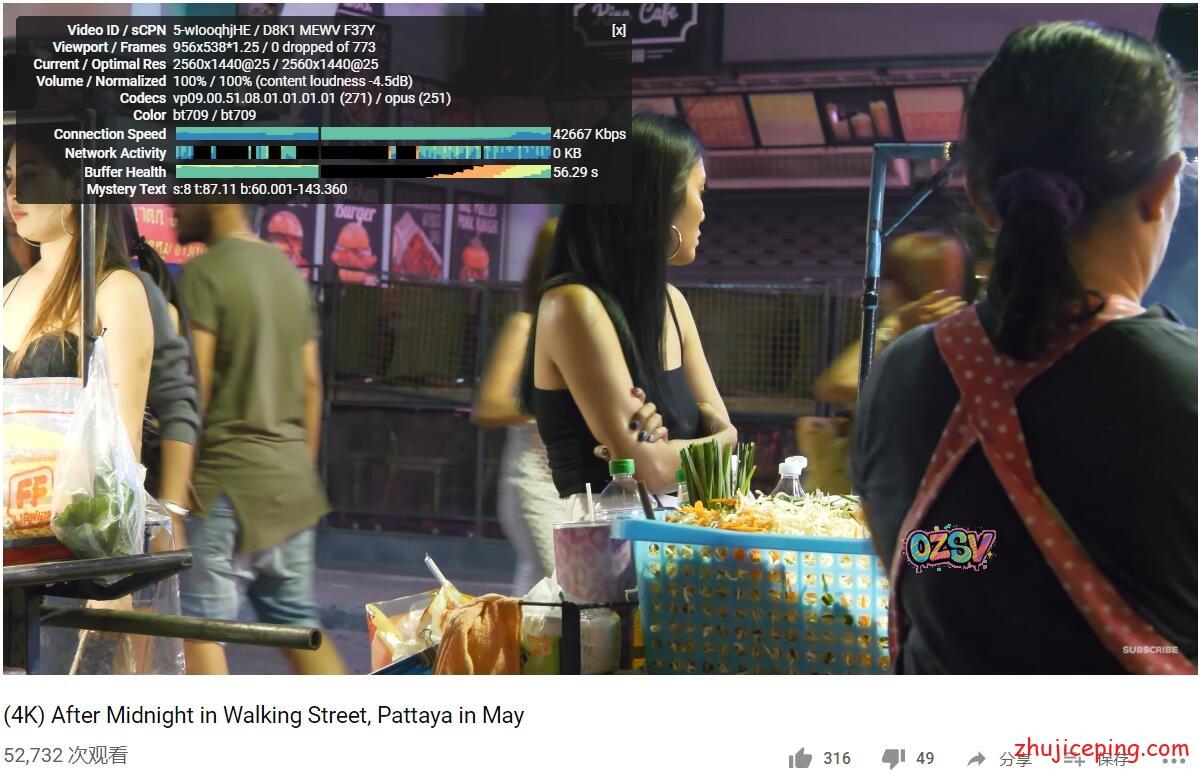This screenshot has width=1199, height=773.
Task: Click the Buffer Health graph bar
Action: click(363, 172)
